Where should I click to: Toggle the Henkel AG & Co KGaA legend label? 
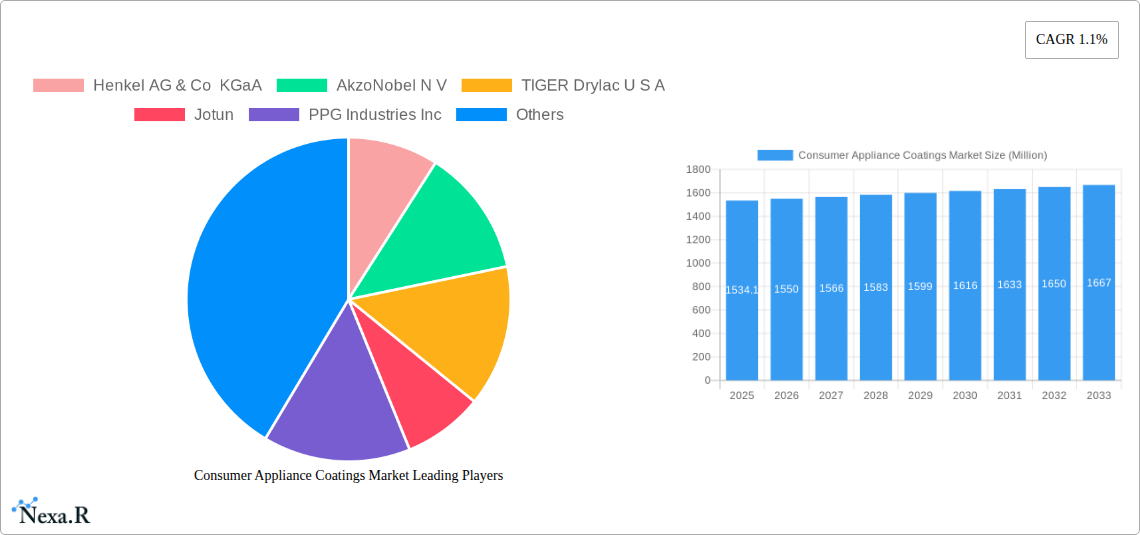177,85
